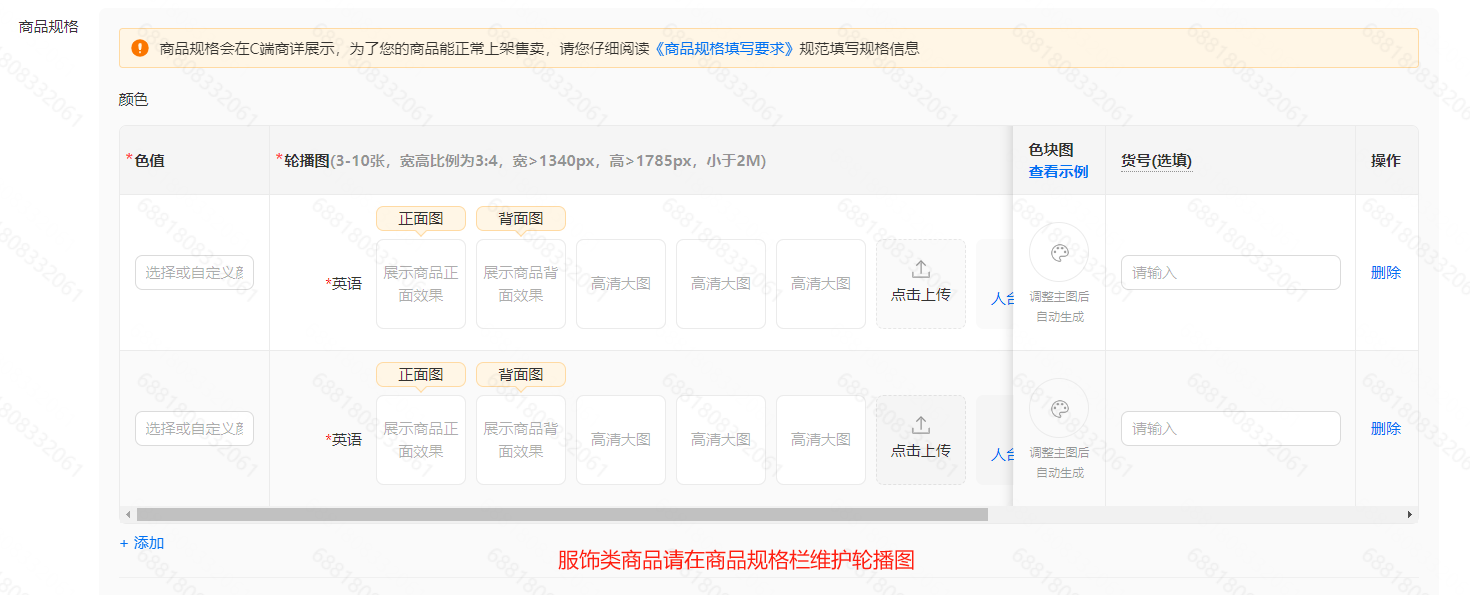Delete the second color row via 删除
The width and height of the screenshot is (1470, 595).
(1385, 428)
